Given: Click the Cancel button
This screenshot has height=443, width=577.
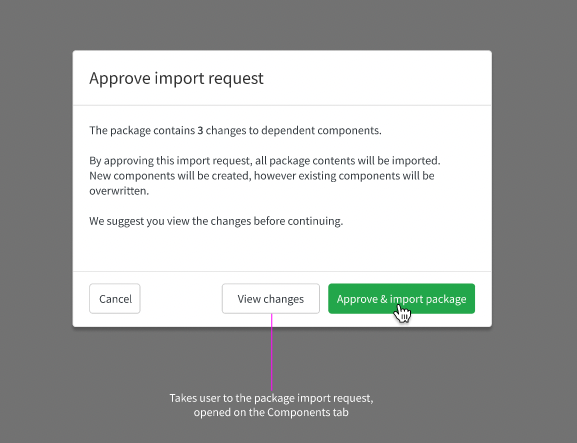Looking at the screenshot, I should pos(115,298).
